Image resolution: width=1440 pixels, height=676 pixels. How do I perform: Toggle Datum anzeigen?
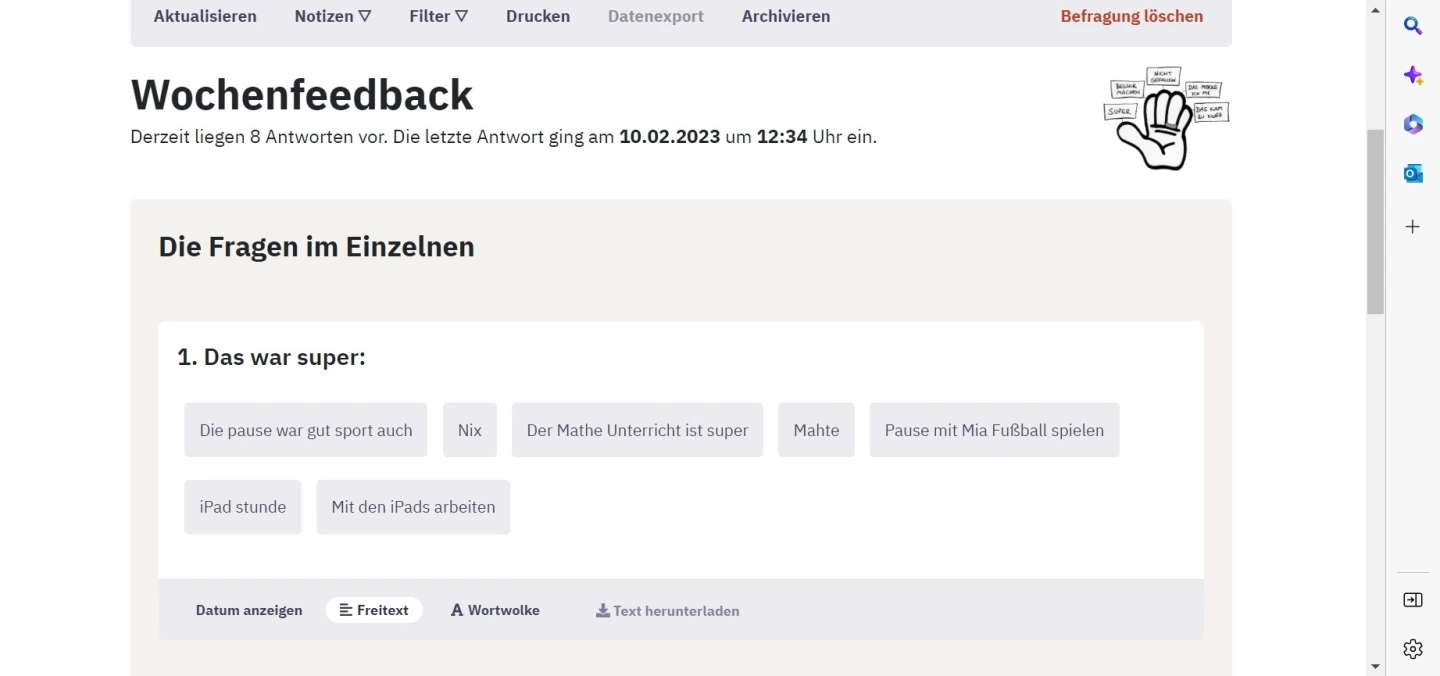(249, 610)
